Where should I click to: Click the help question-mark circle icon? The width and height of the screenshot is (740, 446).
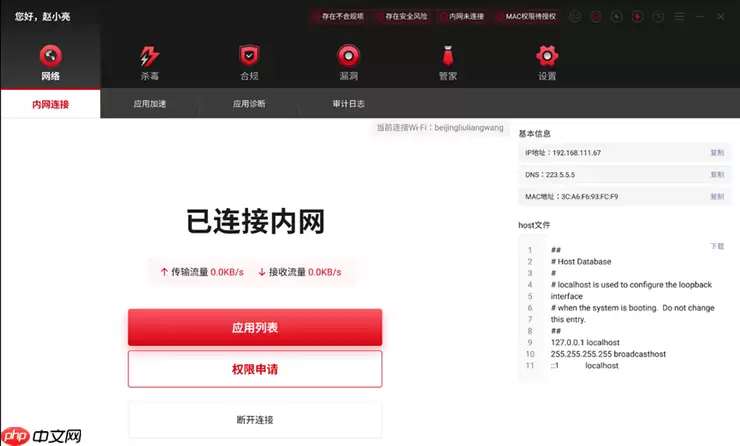(658, 17)
